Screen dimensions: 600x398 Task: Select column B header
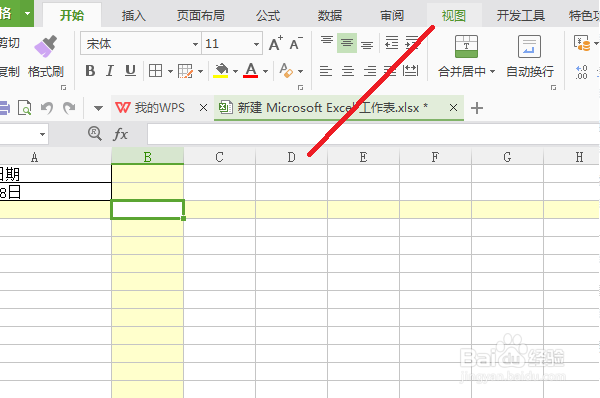[148, 157]
